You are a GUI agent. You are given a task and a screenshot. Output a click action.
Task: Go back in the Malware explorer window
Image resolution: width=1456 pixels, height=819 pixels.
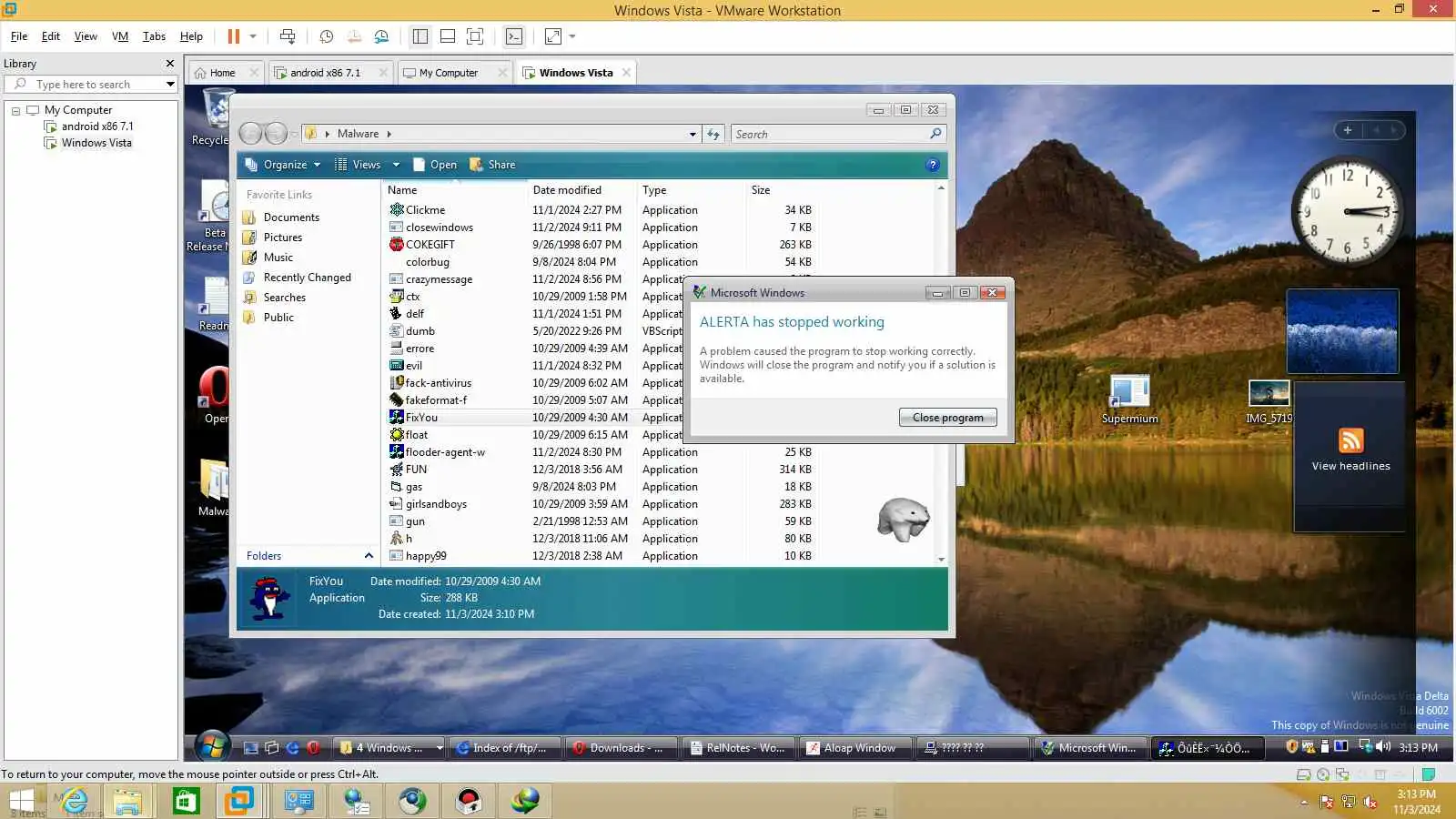click(251, 134)
